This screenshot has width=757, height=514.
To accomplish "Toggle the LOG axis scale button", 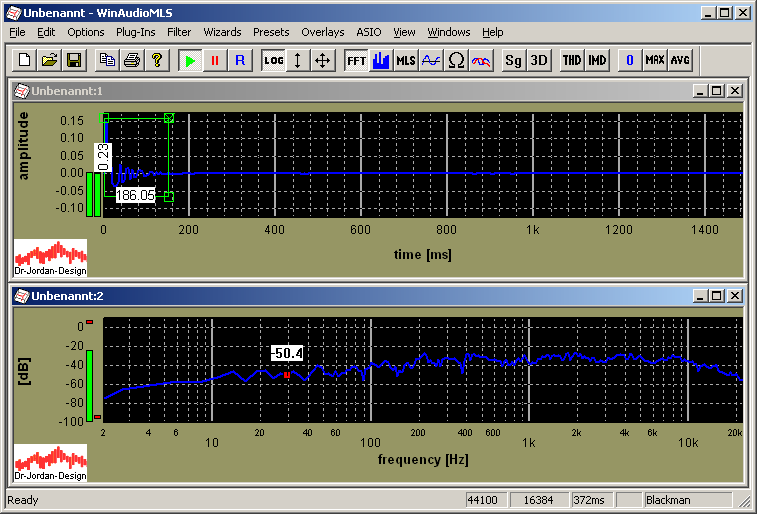I will (x=273, y=60).
